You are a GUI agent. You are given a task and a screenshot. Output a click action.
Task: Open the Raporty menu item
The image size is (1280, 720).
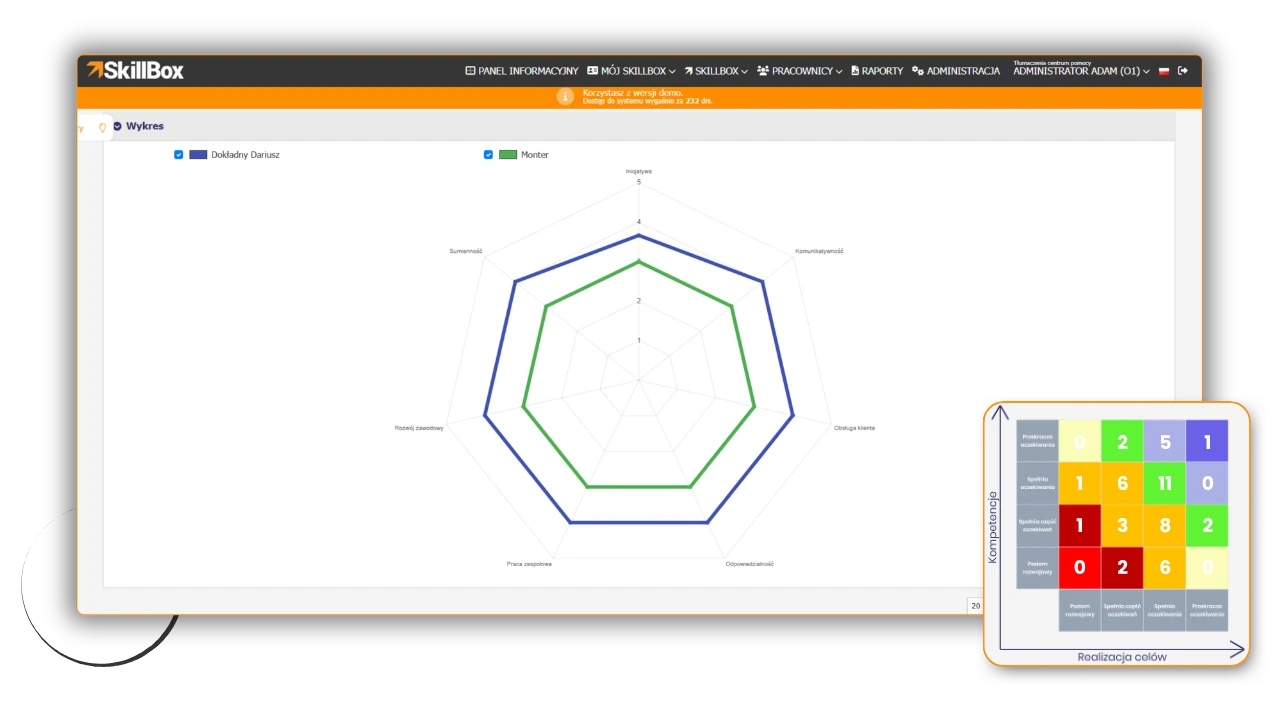(882, 71)
